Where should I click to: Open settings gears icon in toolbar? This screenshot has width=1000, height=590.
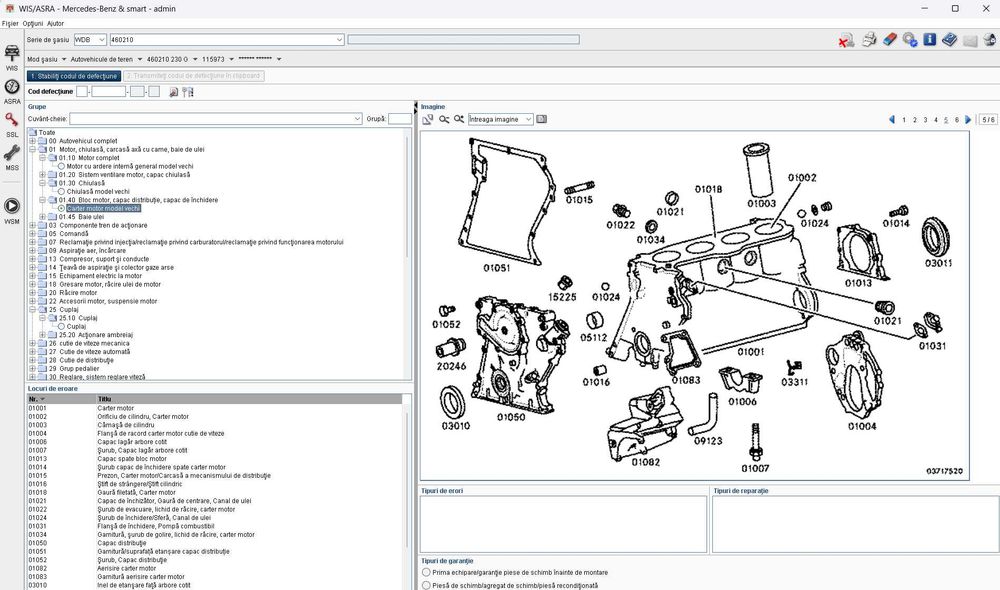(x=910, y=40)
